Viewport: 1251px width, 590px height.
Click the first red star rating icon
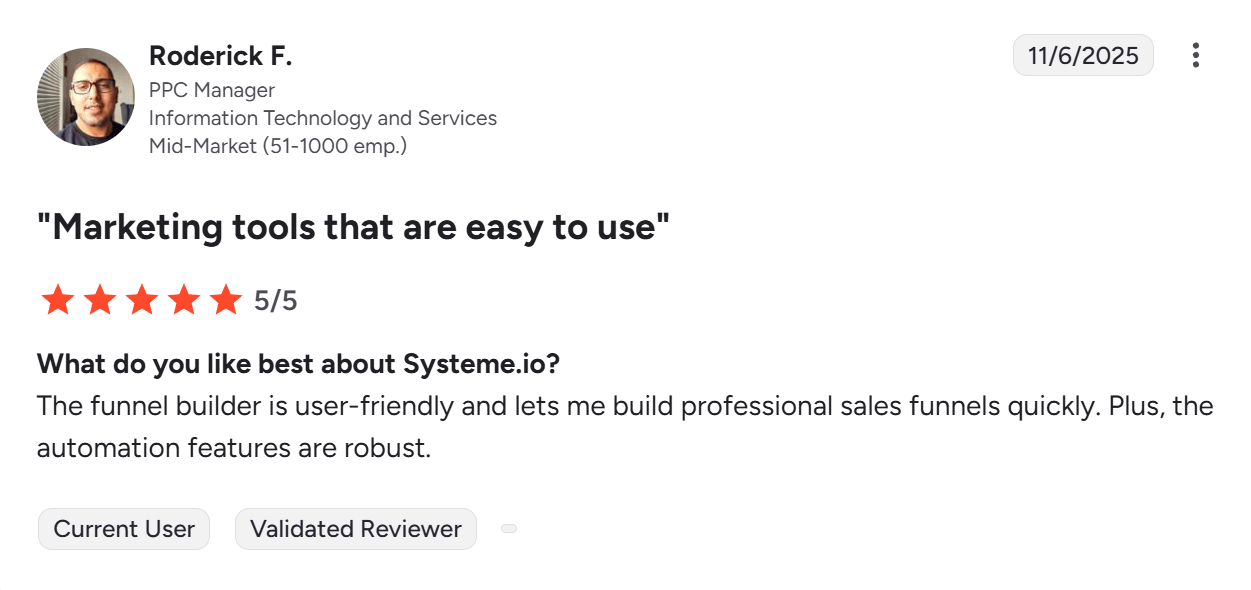(x=57, y=298)
